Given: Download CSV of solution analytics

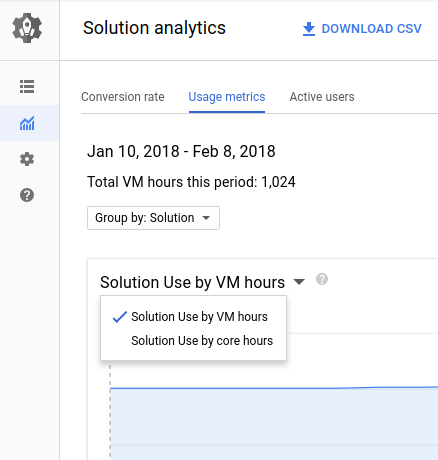Looking at the screenshot, I should 362,29.
